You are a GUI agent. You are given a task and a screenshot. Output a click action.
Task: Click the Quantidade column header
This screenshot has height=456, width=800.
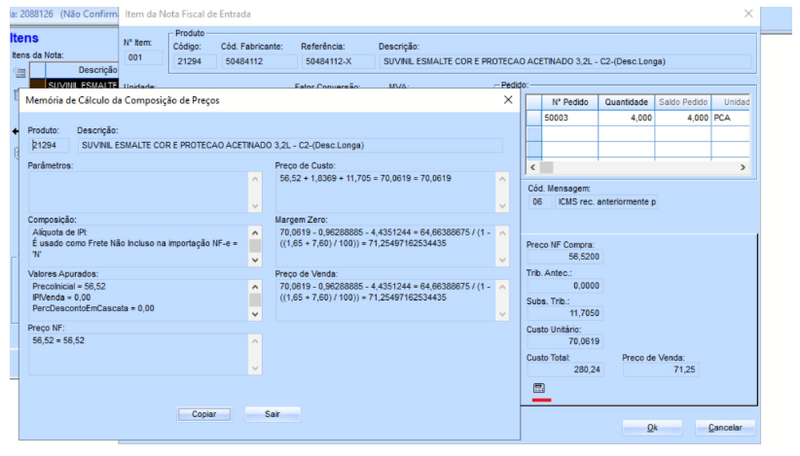pos(626,102)
